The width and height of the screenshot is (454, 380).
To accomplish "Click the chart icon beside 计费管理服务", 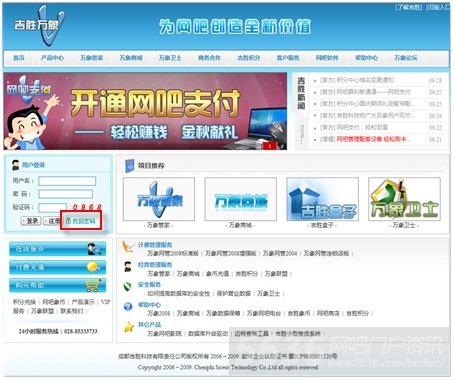I will pyautogui.click(x=128, y=247).
